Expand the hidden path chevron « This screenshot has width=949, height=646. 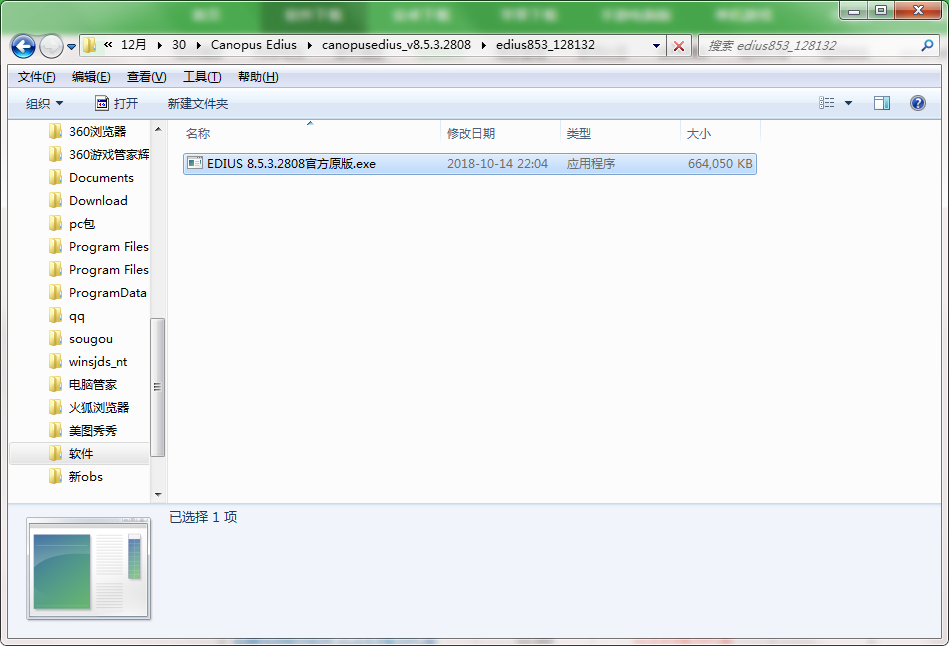108,45
